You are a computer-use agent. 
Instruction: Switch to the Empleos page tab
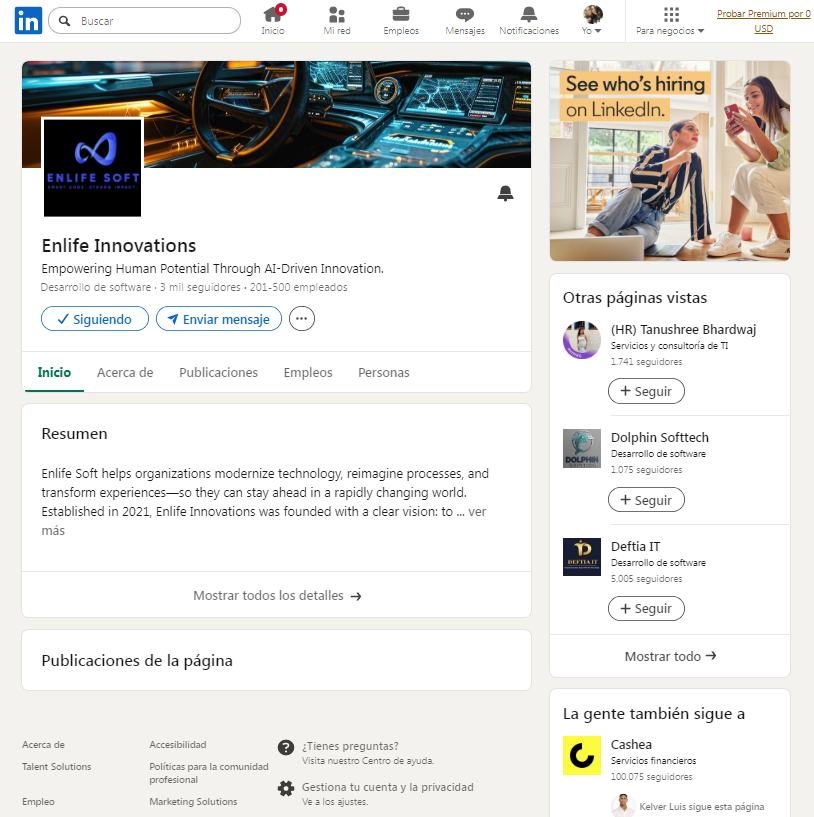pos(308,373)
